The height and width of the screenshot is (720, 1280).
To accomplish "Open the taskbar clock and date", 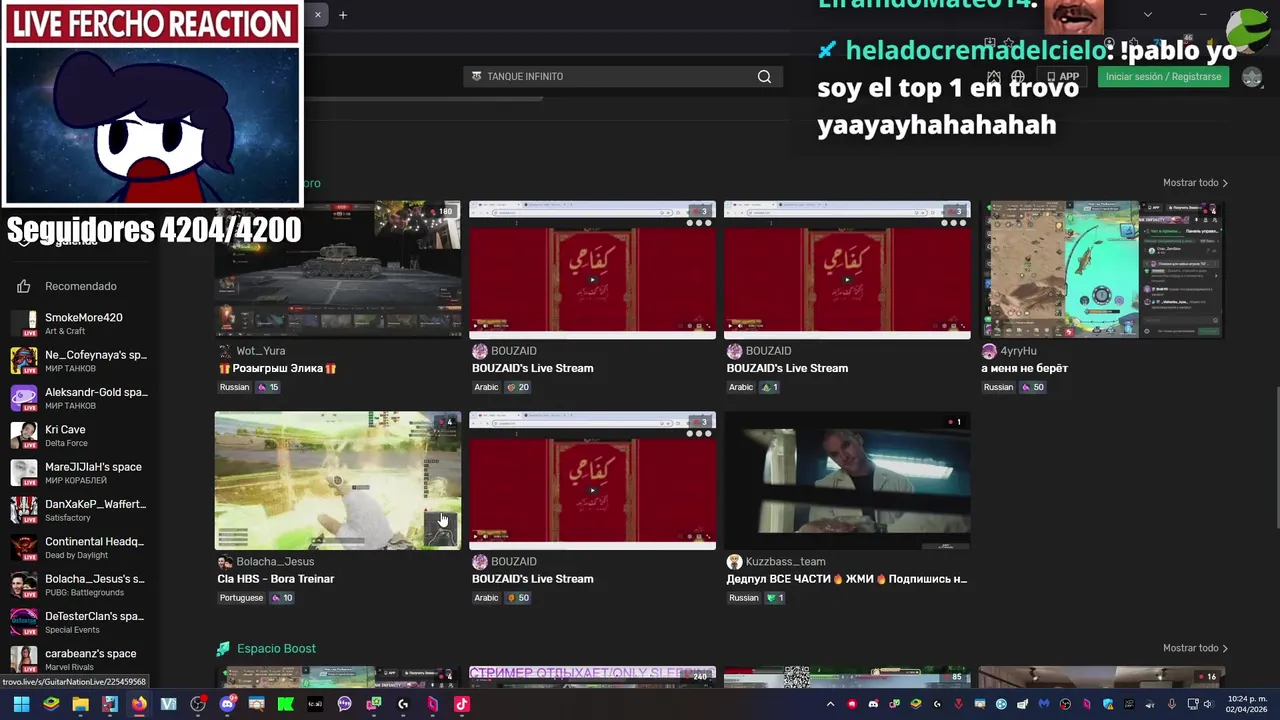I will [x=1246, y=704].
